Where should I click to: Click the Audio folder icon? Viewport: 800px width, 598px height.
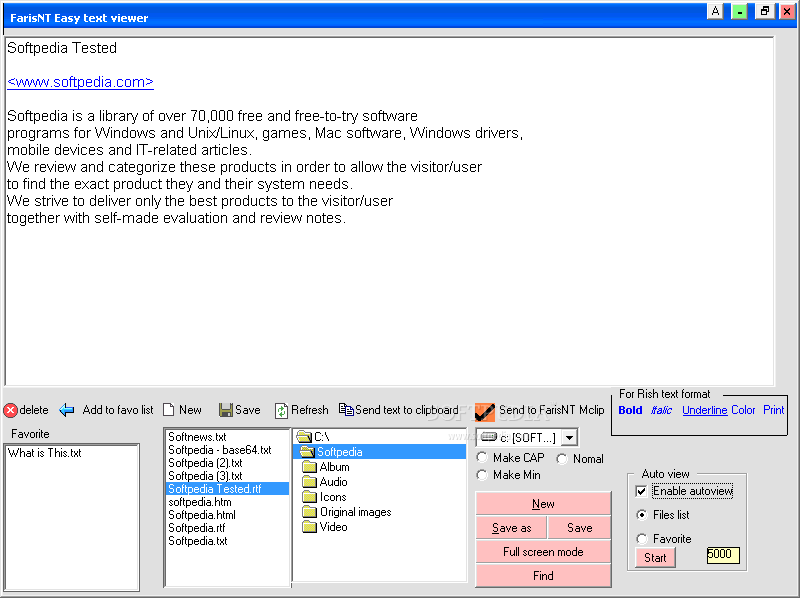pyautogui.click(x=309, y=482)
